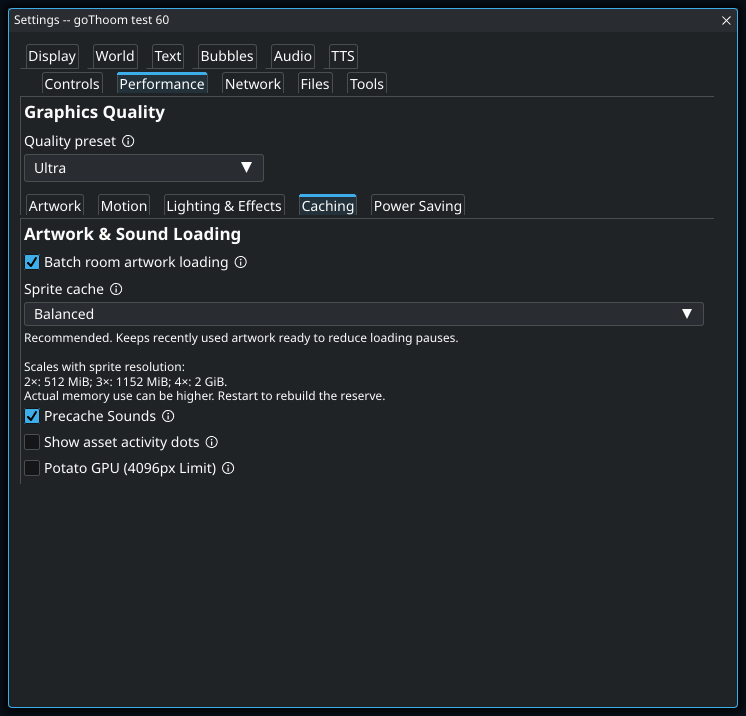
Task: Click the window title 'Settings -- goThoom test 60'
Action: point(91,20)
